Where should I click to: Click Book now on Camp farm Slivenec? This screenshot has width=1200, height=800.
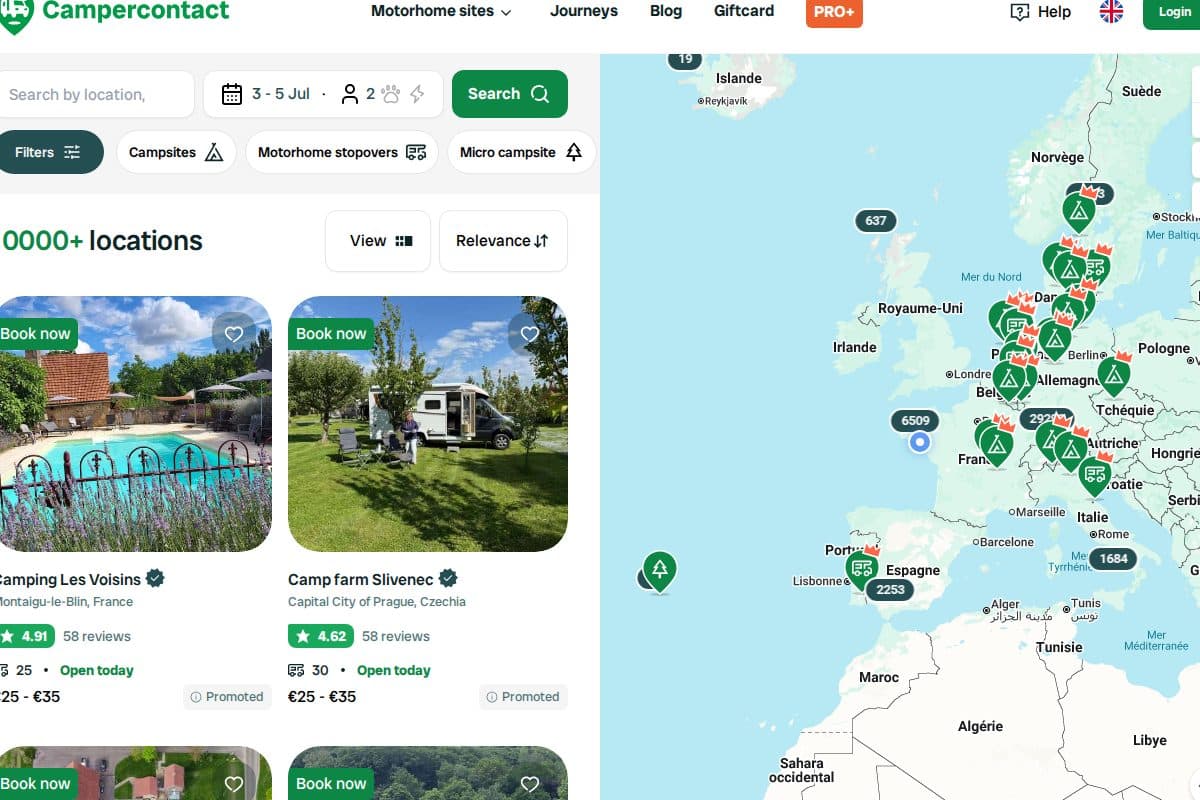click(x=331, y=334)
